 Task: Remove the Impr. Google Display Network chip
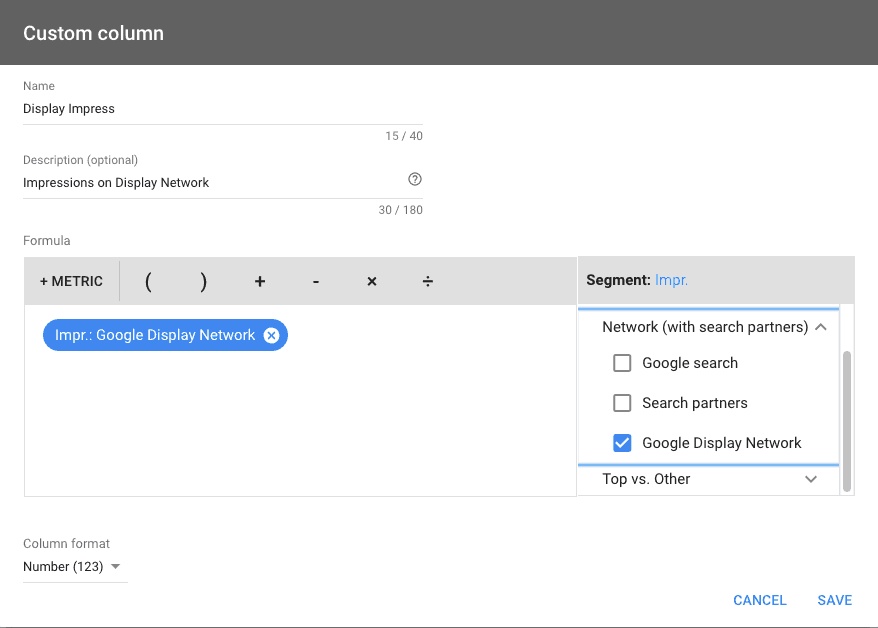272,335
